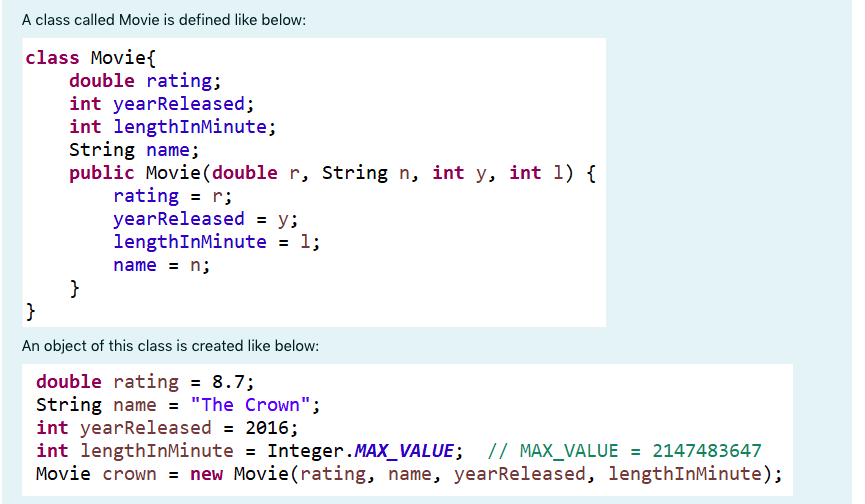The width and height of the screenshot is (865, 504).
Task: Click the sentence 'A class called Movie is defined like below:'
Action: click(164, 20)
